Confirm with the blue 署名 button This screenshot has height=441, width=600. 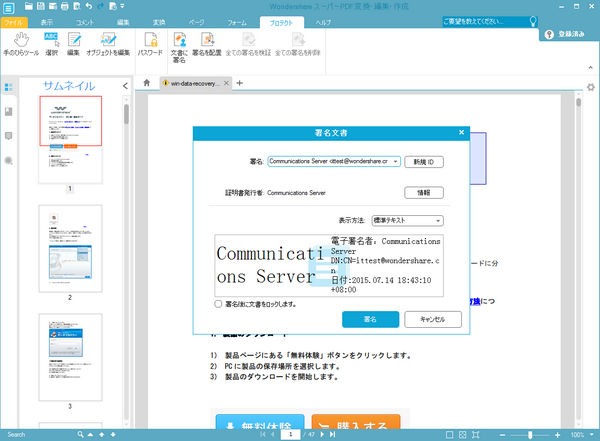370,319
